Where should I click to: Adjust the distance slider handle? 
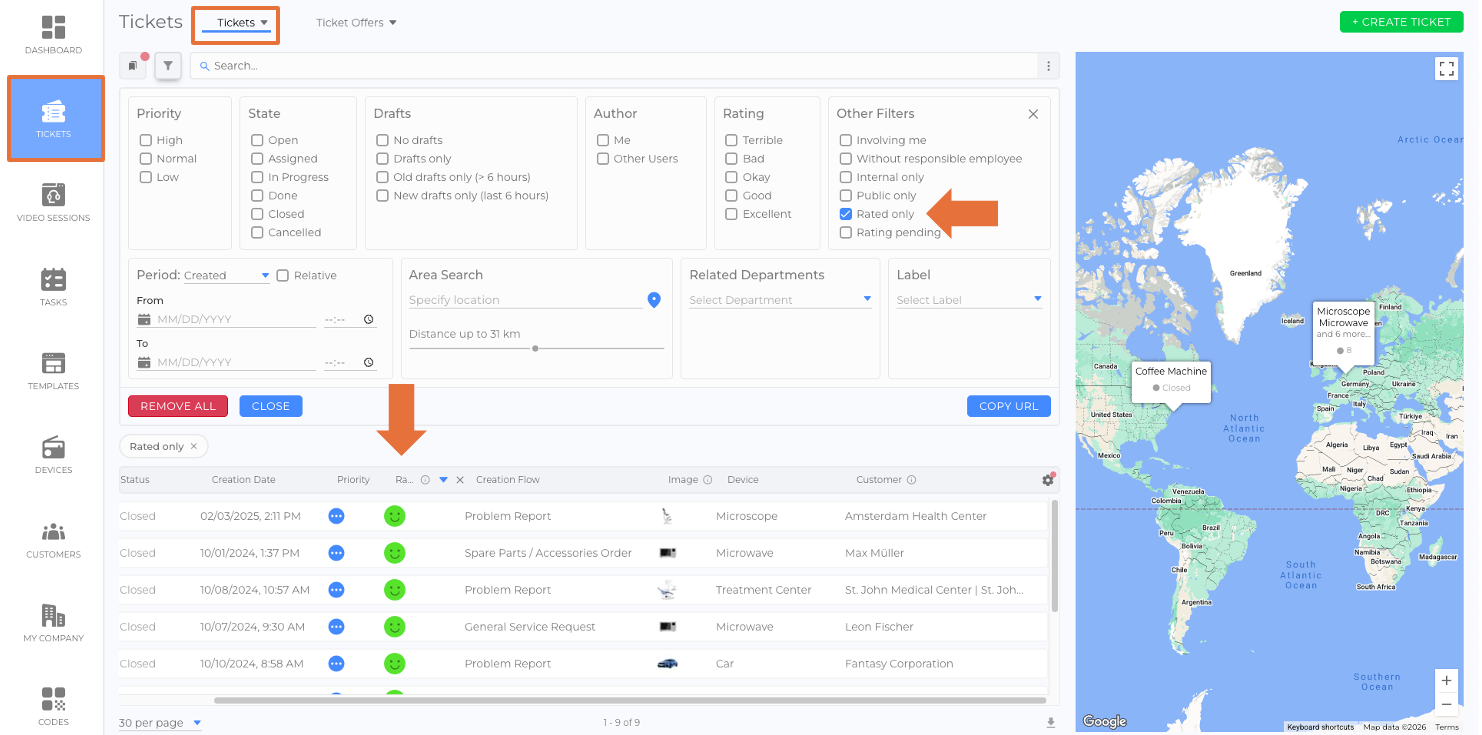coord(536,348)
